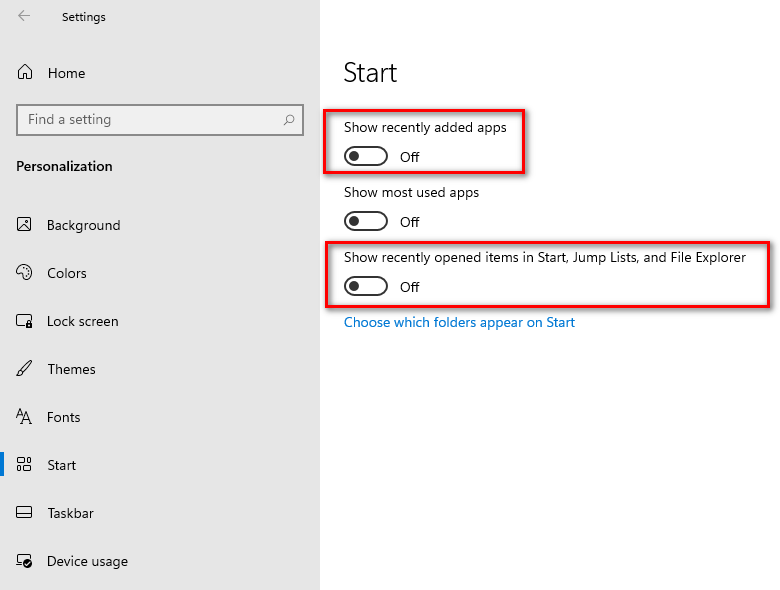Click the Device usage icon

click(24, 561)
